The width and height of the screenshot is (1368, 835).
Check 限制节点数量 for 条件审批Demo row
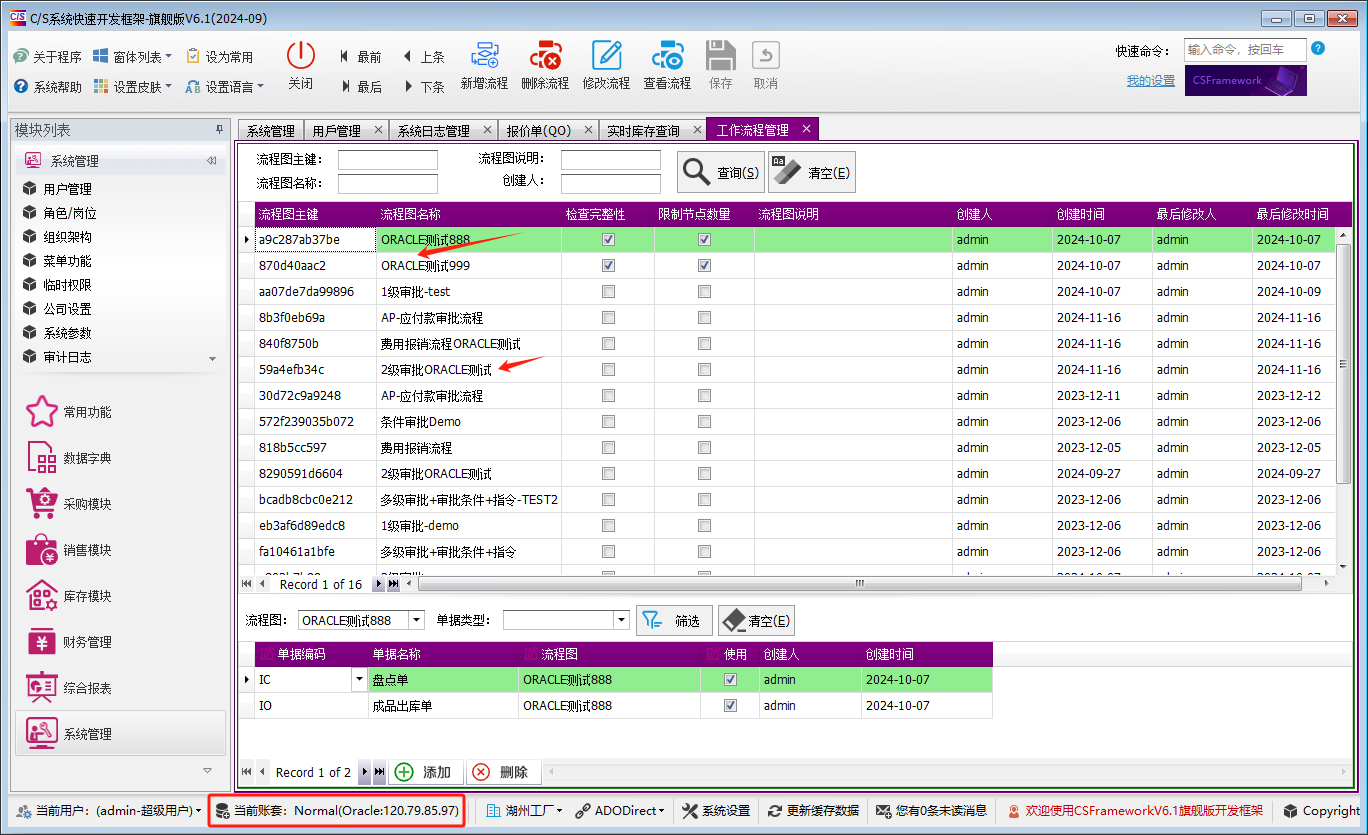(704, 422)
